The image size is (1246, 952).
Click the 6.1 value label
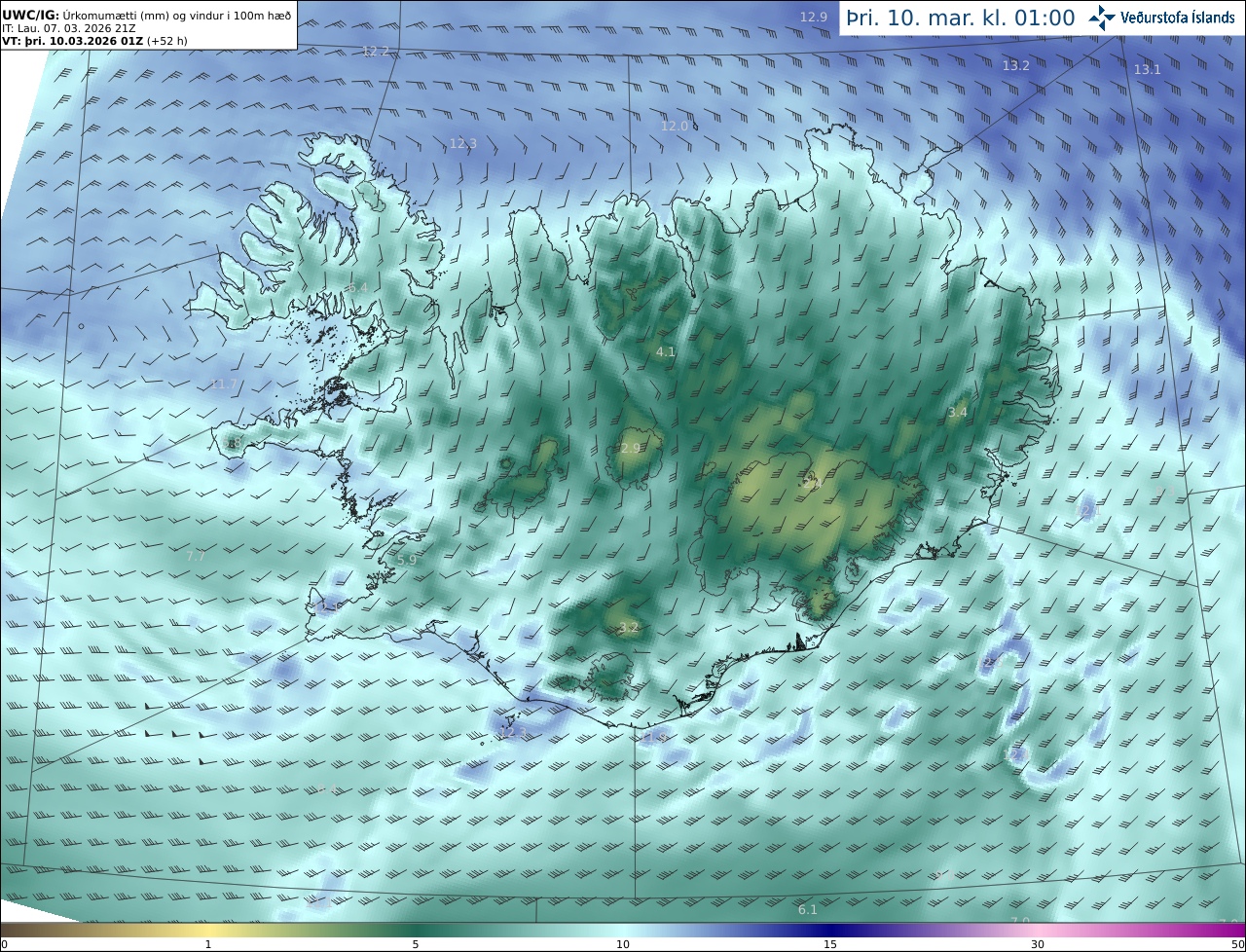point(808,909)
